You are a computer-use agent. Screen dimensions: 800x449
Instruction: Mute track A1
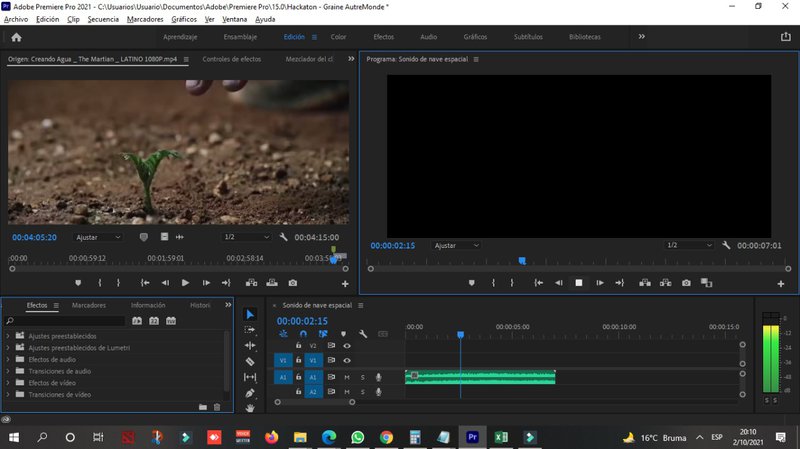pyautogui.click(x=347, y=377)
